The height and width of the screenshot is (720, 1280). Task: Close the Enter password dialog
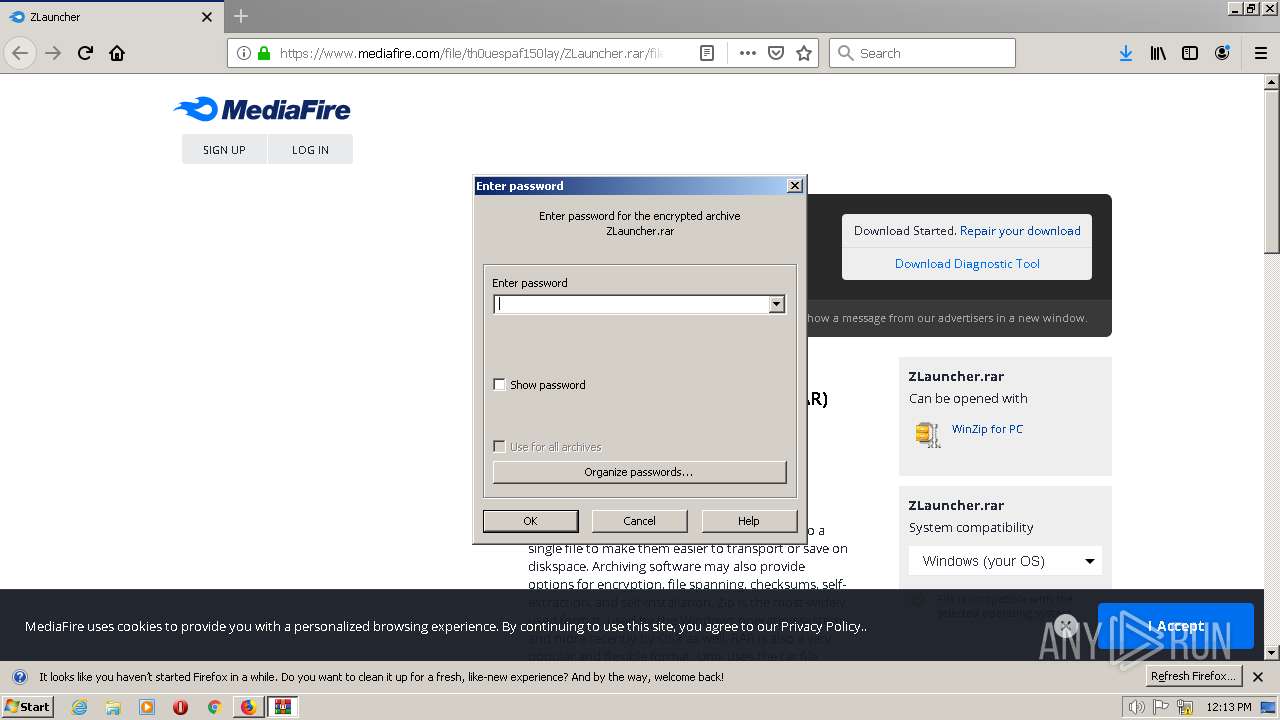[x=795, y=186]
